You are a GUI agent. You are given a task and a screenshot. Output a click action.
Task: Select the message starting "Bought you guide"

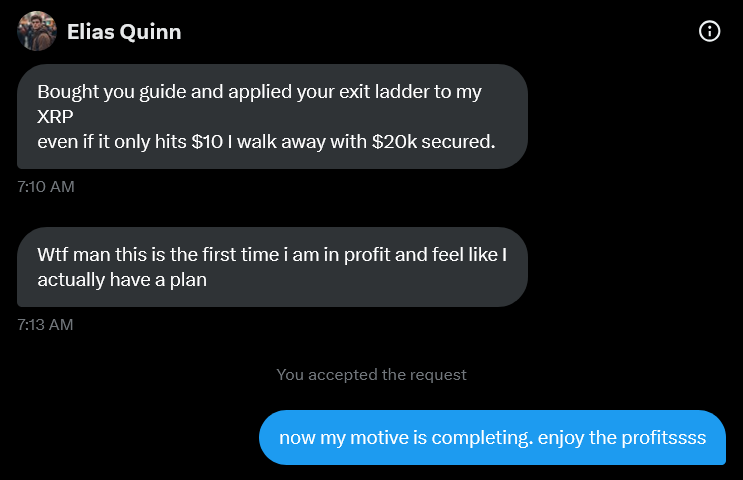tap(271, 116)
